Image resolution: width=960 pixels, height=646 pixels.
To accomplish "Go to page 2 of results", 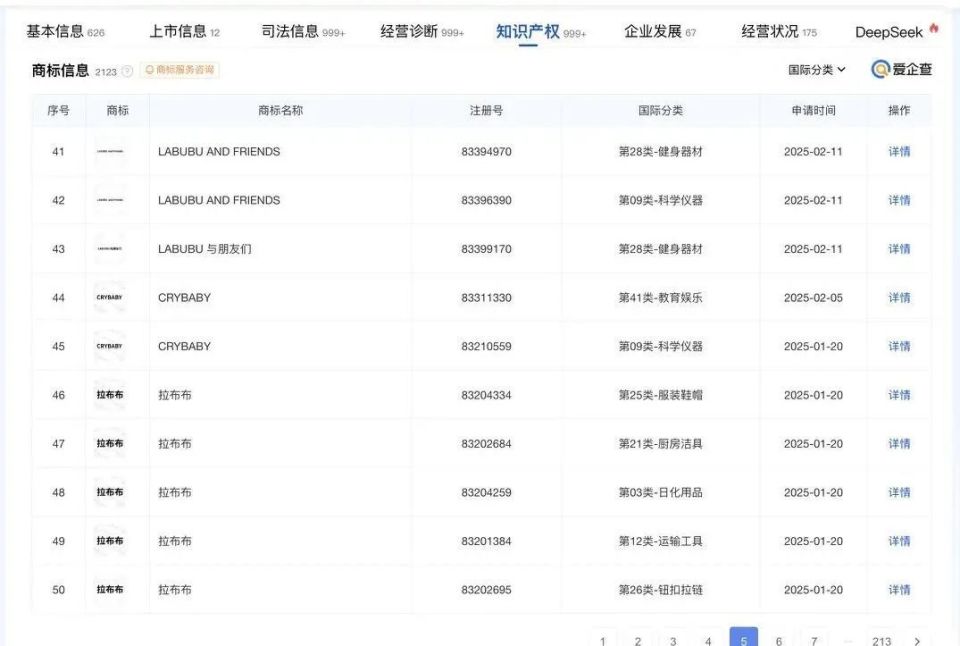I will tap(638, 639).
